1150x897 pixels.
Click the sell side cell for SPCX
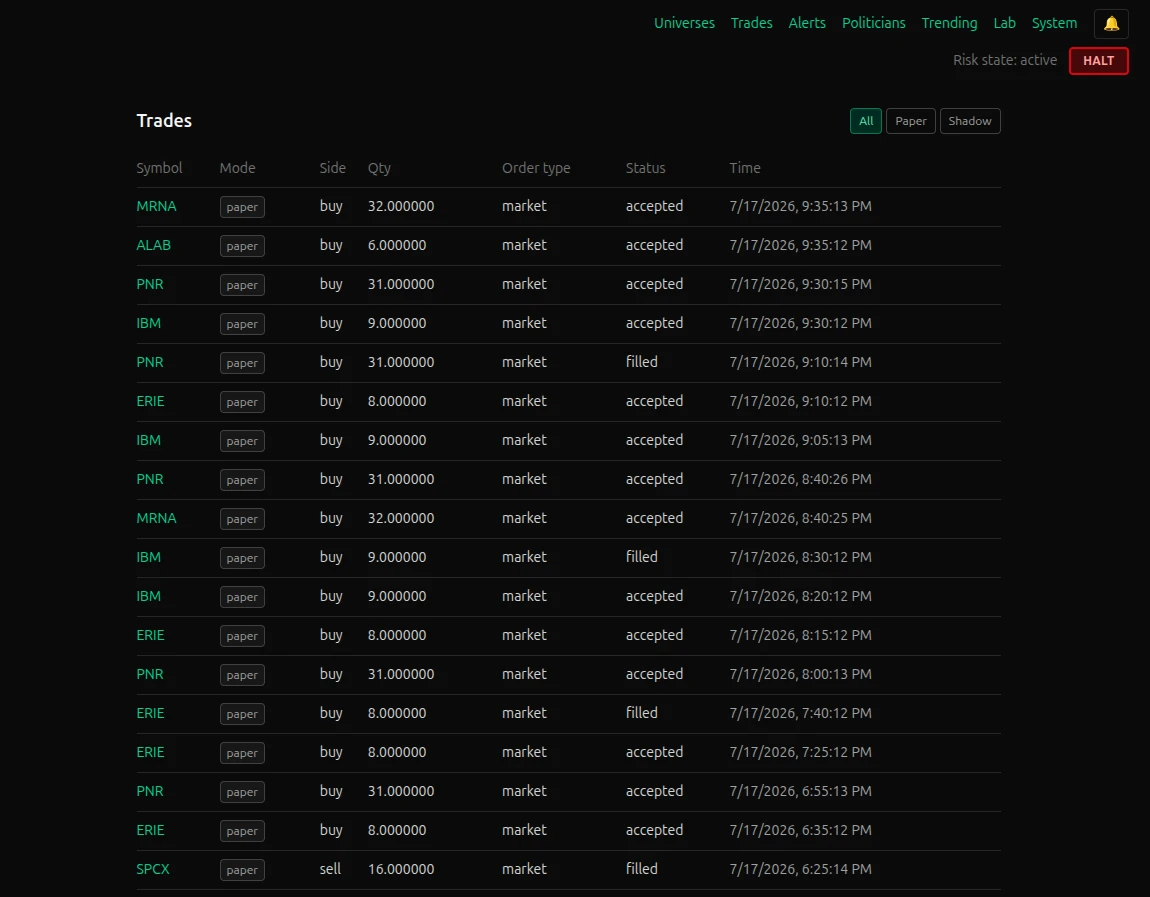(330, 869)
